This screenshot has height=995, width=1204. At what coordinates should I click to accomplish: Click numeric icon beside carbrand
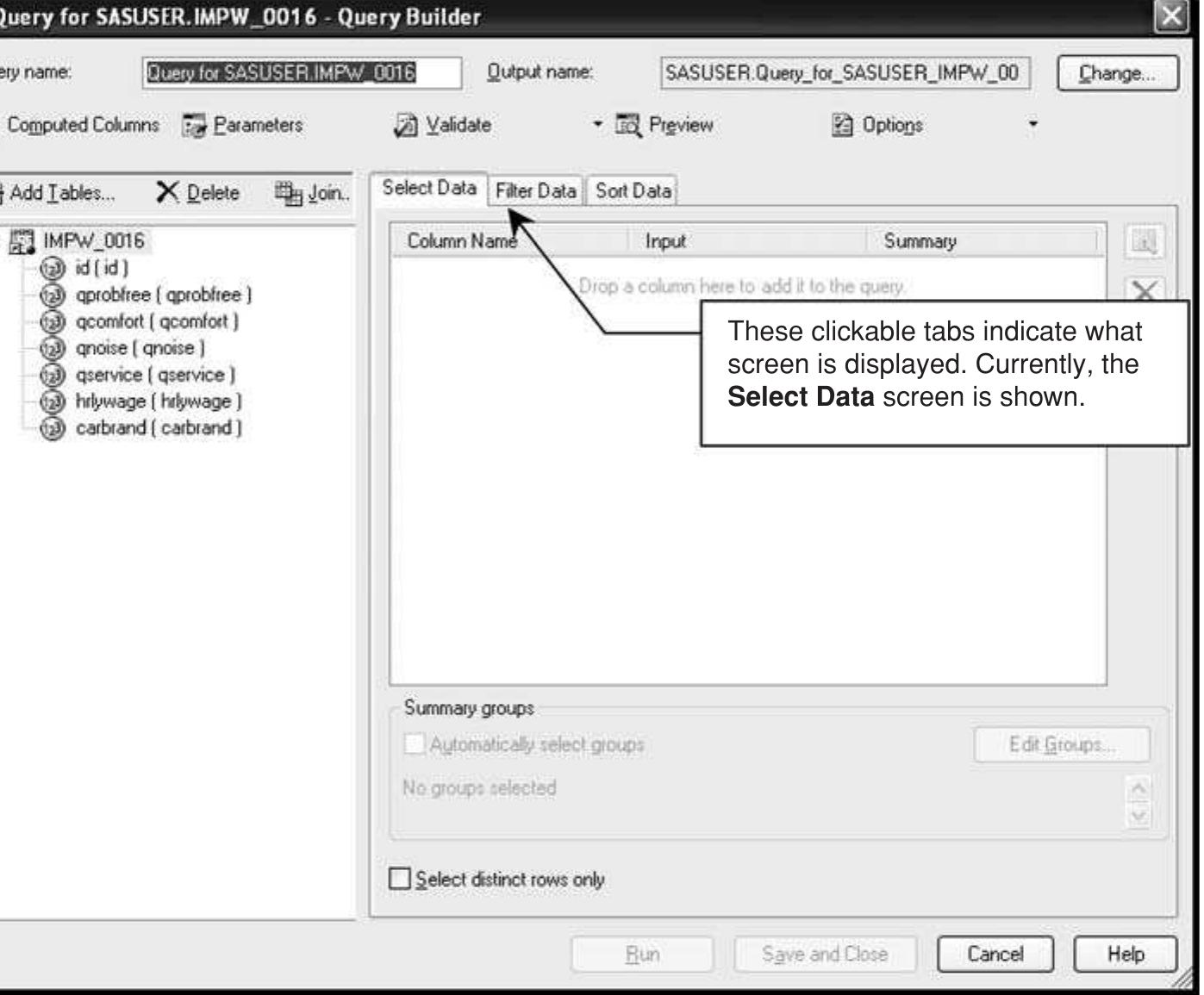[x=53, y=428]
